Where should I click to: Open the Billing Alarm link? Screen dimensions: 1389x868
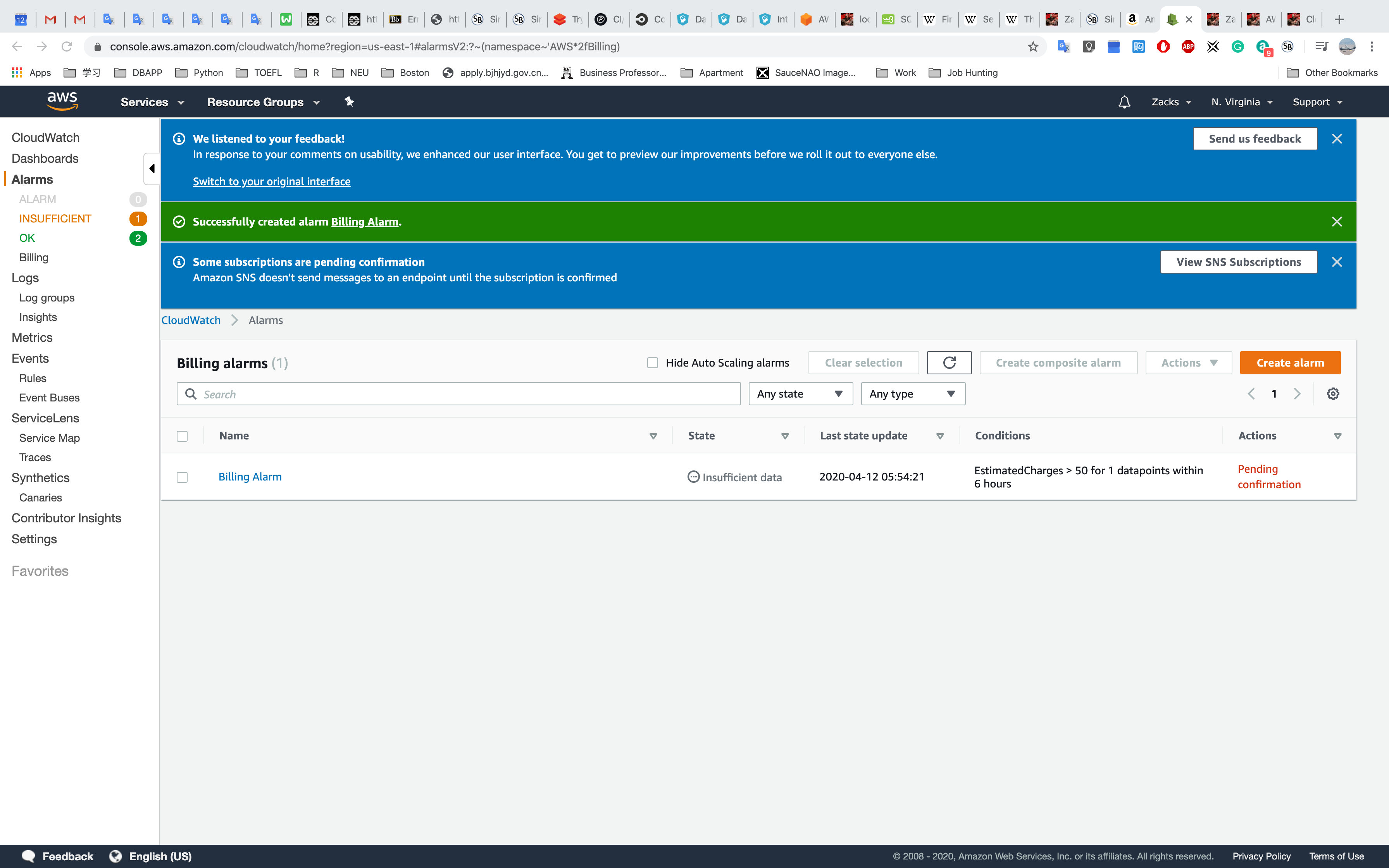point(250,477)
